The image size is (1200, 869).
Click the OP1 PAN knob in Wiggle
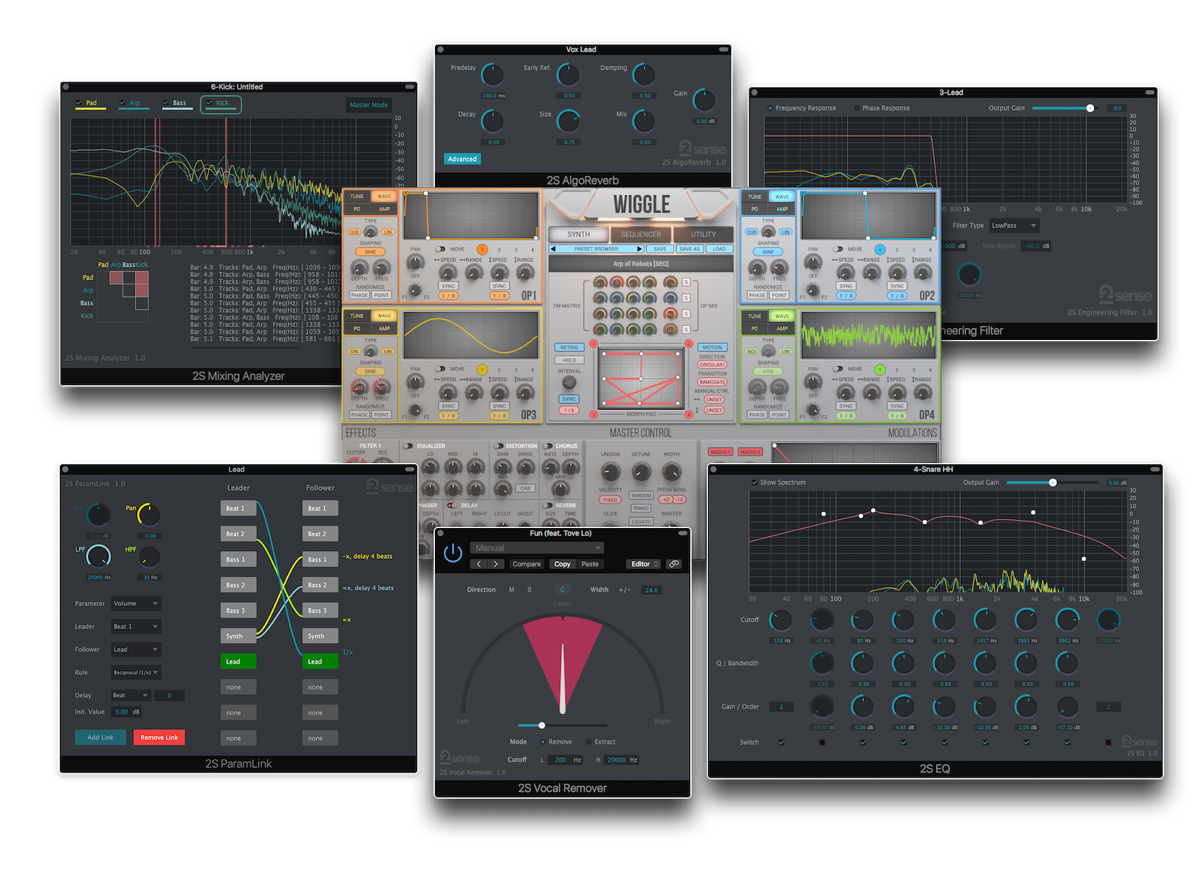click(413, 263)
